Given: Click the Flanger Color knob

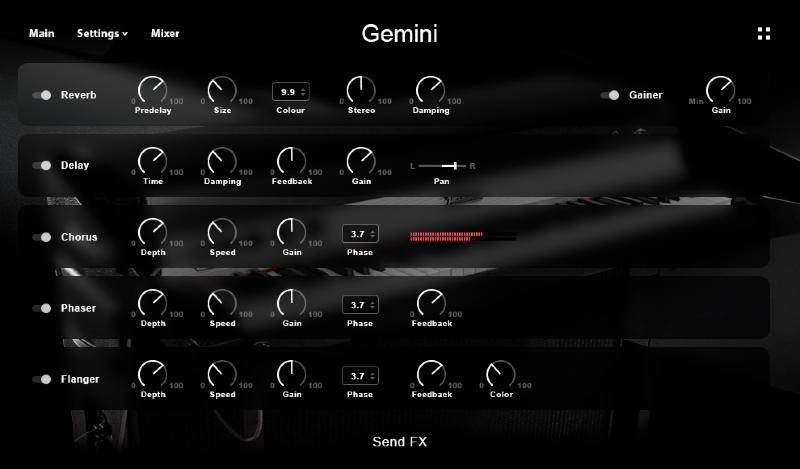Looking at the screenshot, I should (501, 374).
